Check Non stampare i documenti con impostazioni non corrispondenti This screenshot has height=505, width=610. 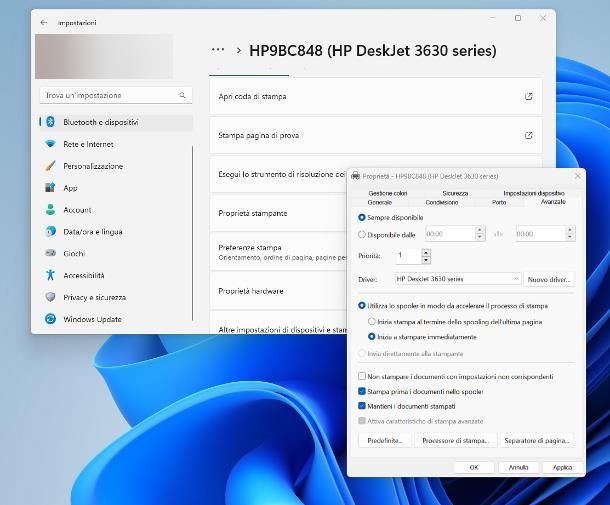(362, 376)
